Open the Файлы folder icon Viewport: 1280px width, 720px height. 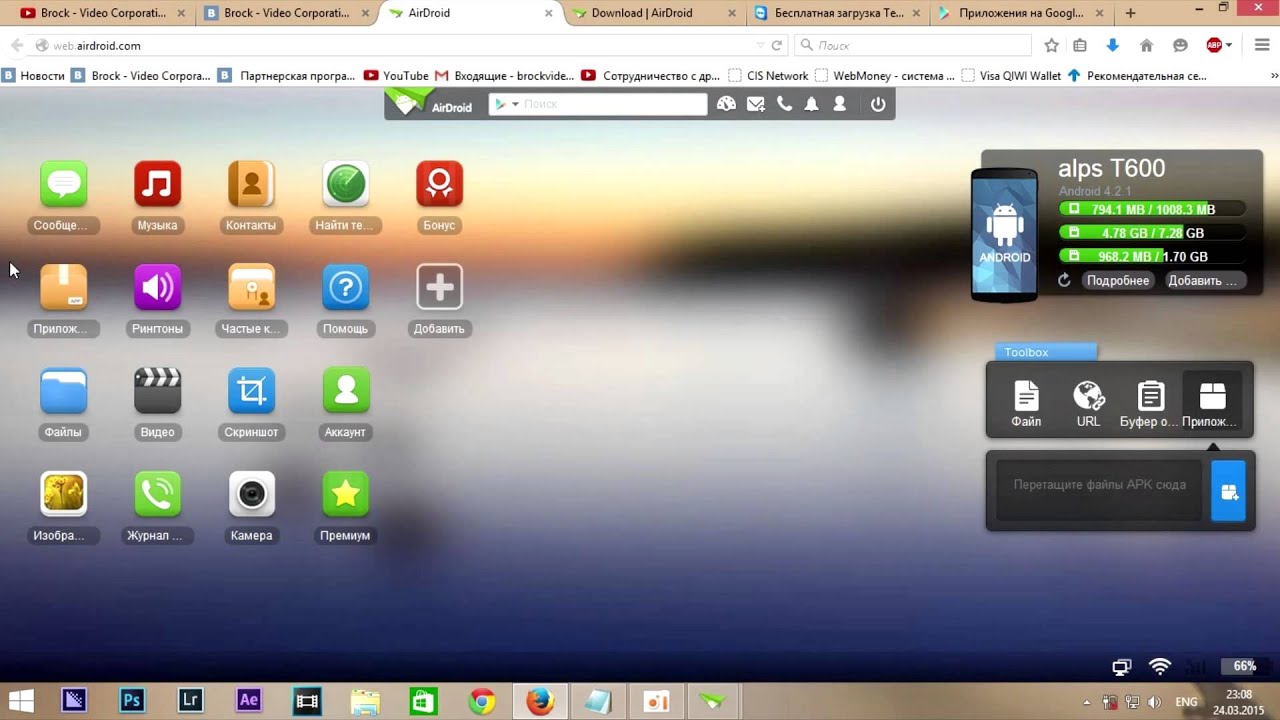[x=63, y=391]
